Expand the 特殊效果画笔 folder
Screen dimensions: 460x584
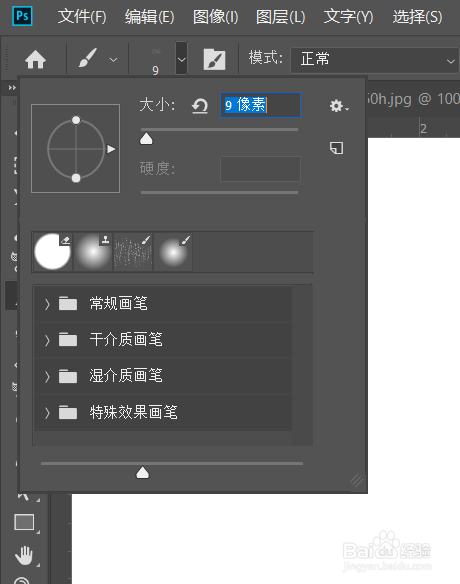point(47,413)
